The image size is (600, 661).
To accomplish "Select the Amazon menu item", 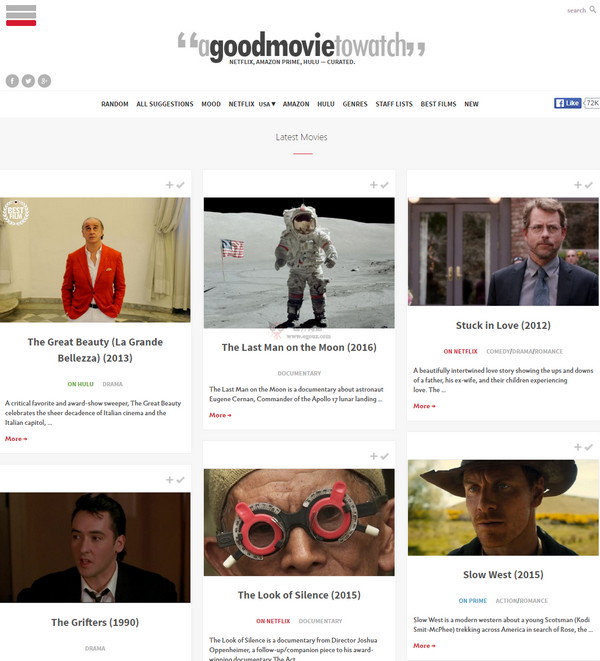I will (x=296, y=104).
